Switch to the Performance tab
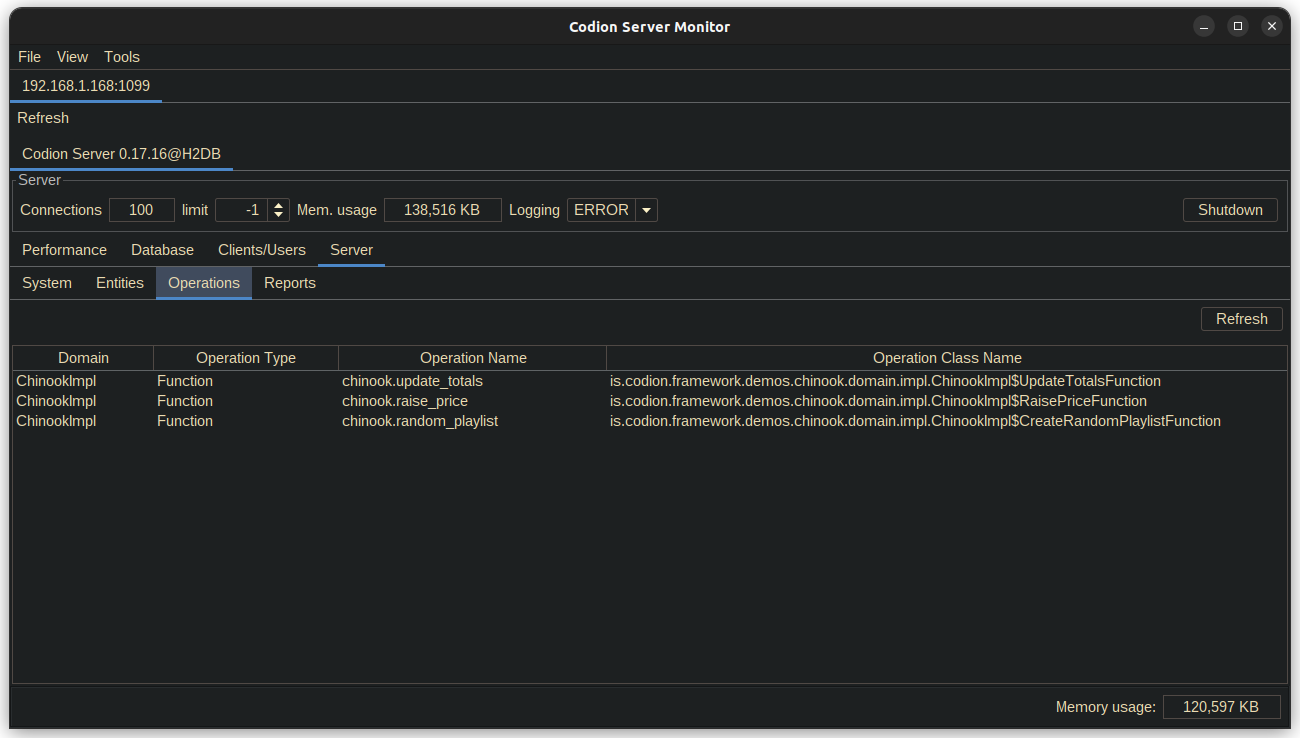This screenshot has width=1300, height=738. [64, 250]
